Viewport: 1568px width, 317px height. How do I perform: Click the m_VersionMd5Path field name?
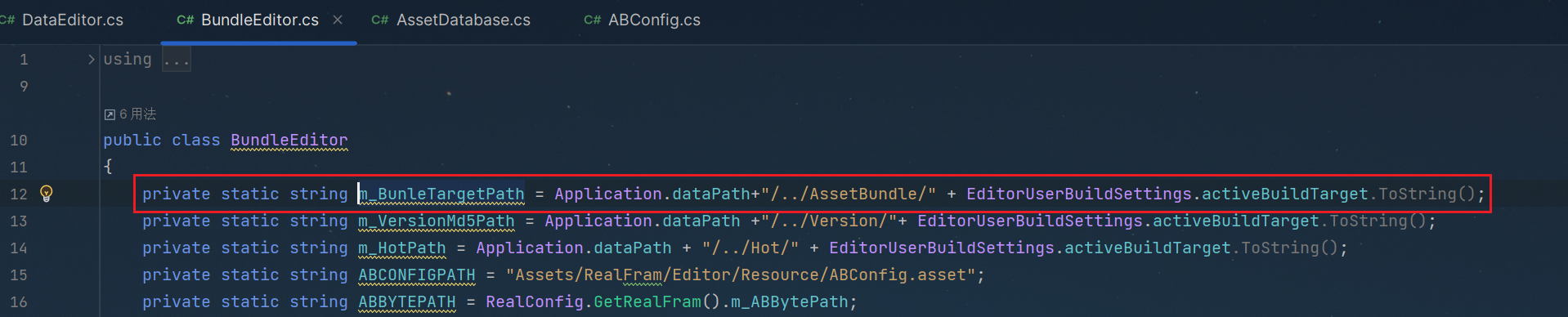pos(437,221)
